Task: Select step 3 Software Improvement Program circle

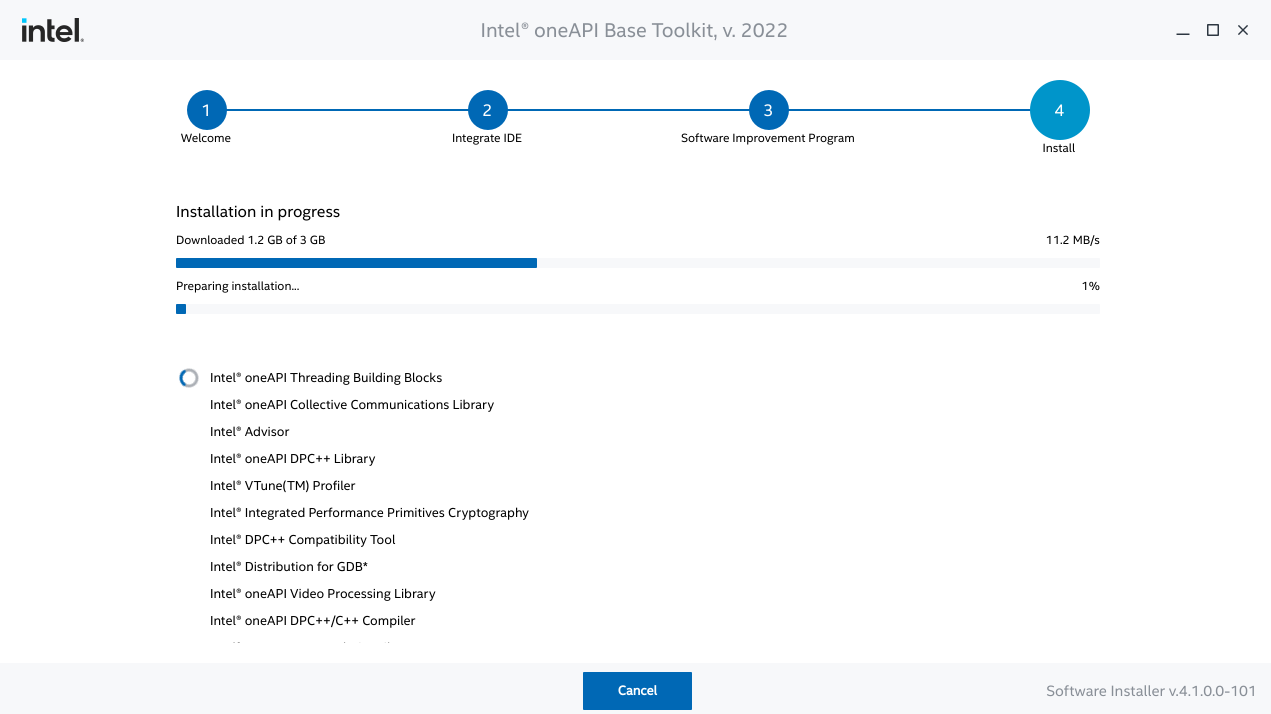Action: [x=768, y=110]
